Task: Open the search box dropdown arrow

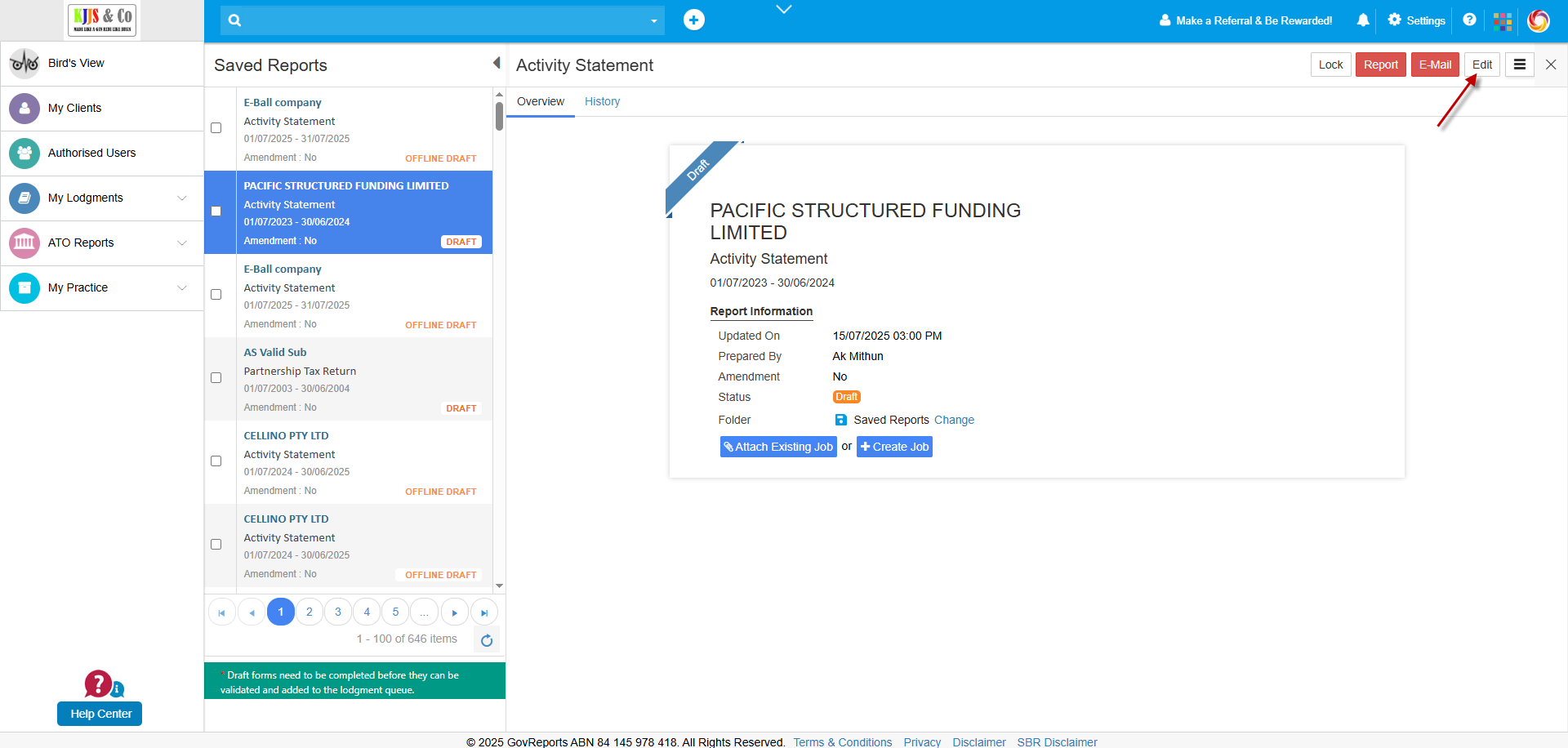Action: pyautogui.click(x=653, y=21)
